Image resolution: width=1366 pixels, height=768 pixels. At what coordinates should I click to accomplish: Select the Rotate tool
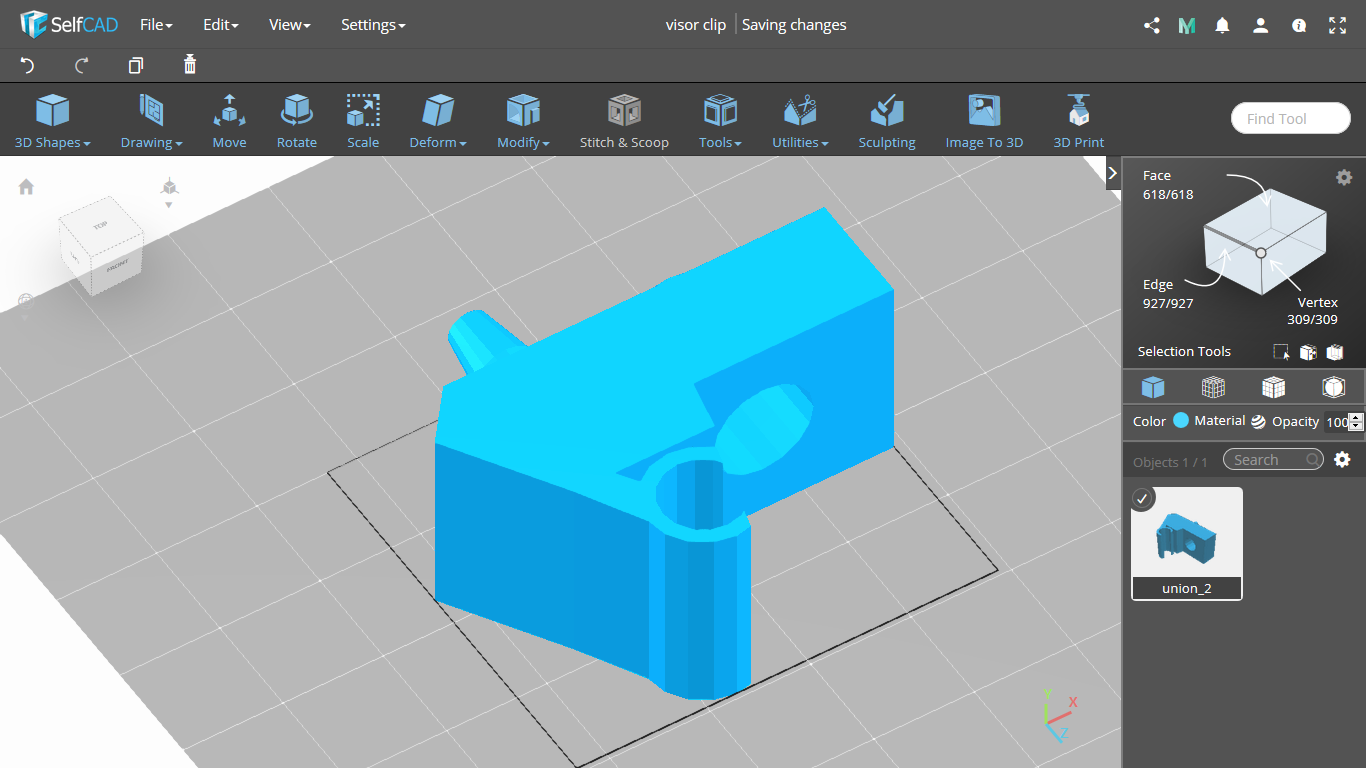click(x=297, y=121)
